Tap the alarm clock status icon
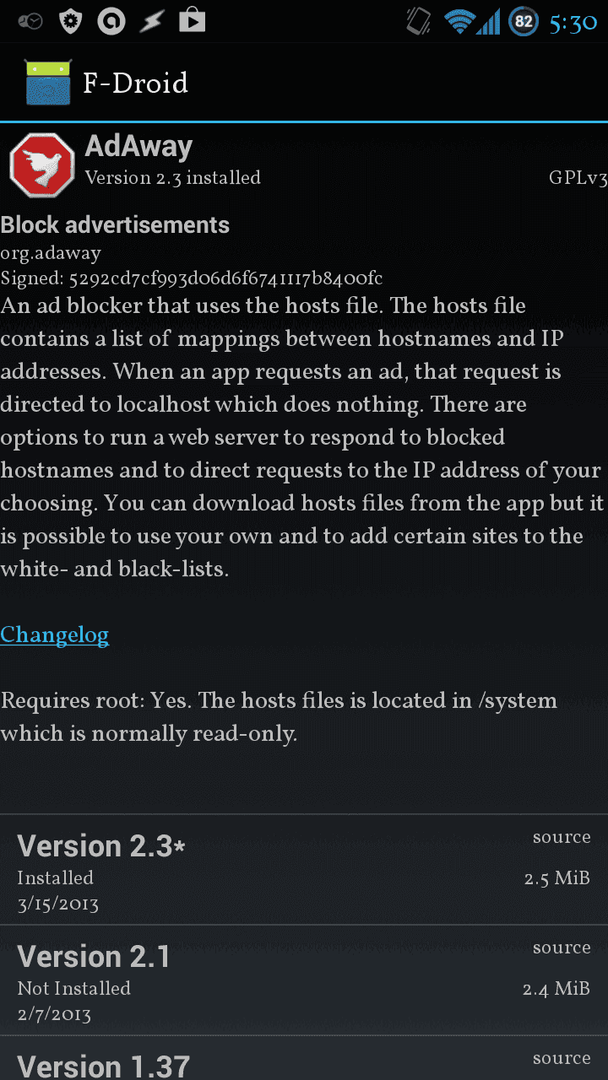The image size is (608, 1080). (x=30, y=22)
